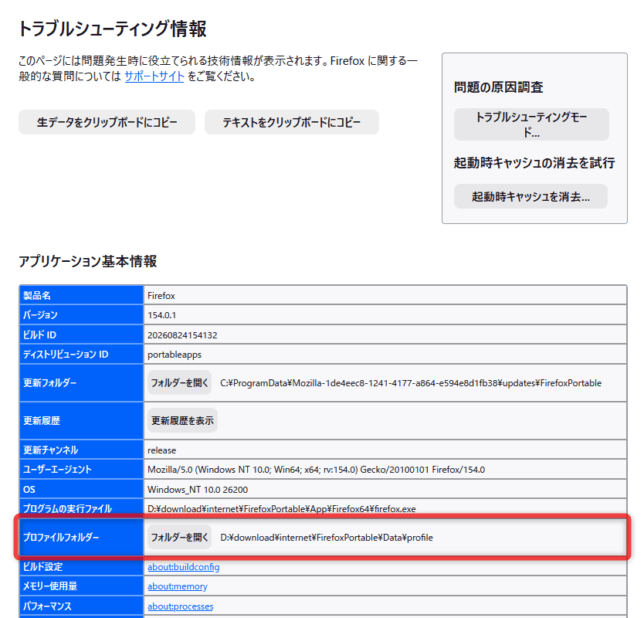Click the 製品名 row header
The width and height of the screenshot is (644, 618).
tap(81, 295)
